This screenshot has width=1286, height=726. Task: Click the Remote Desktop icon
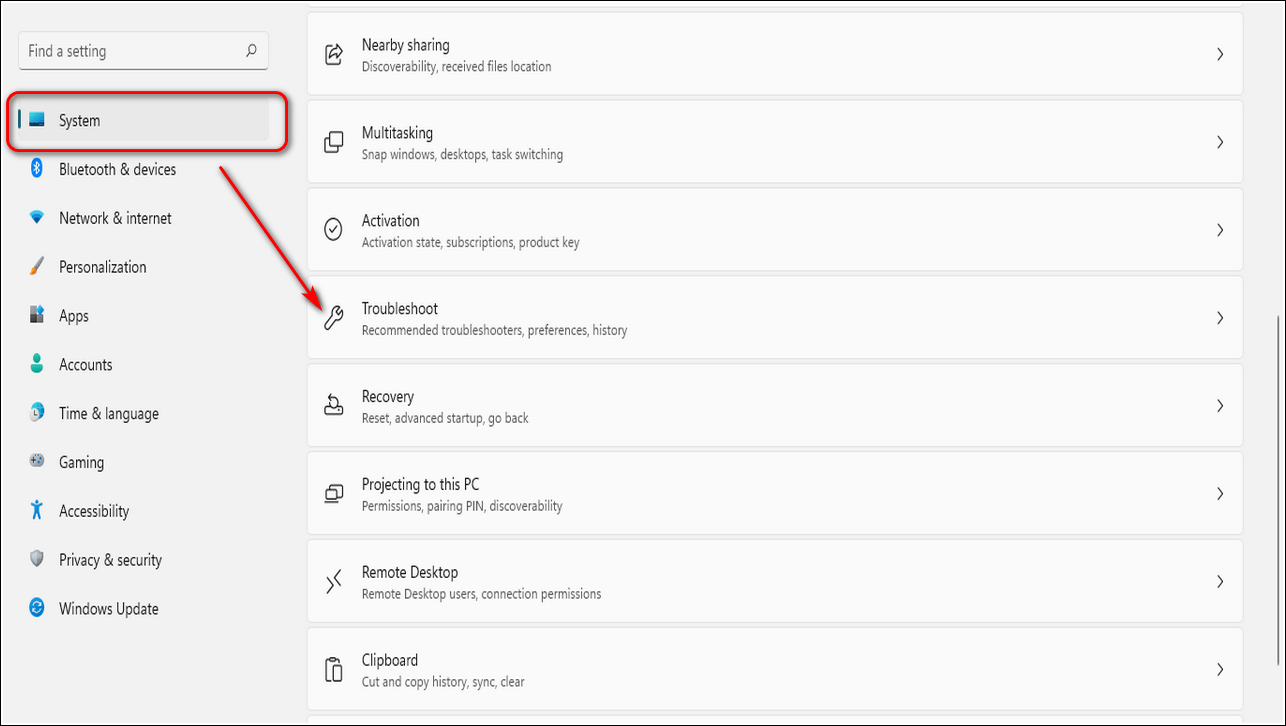click(x=334, y=582)
